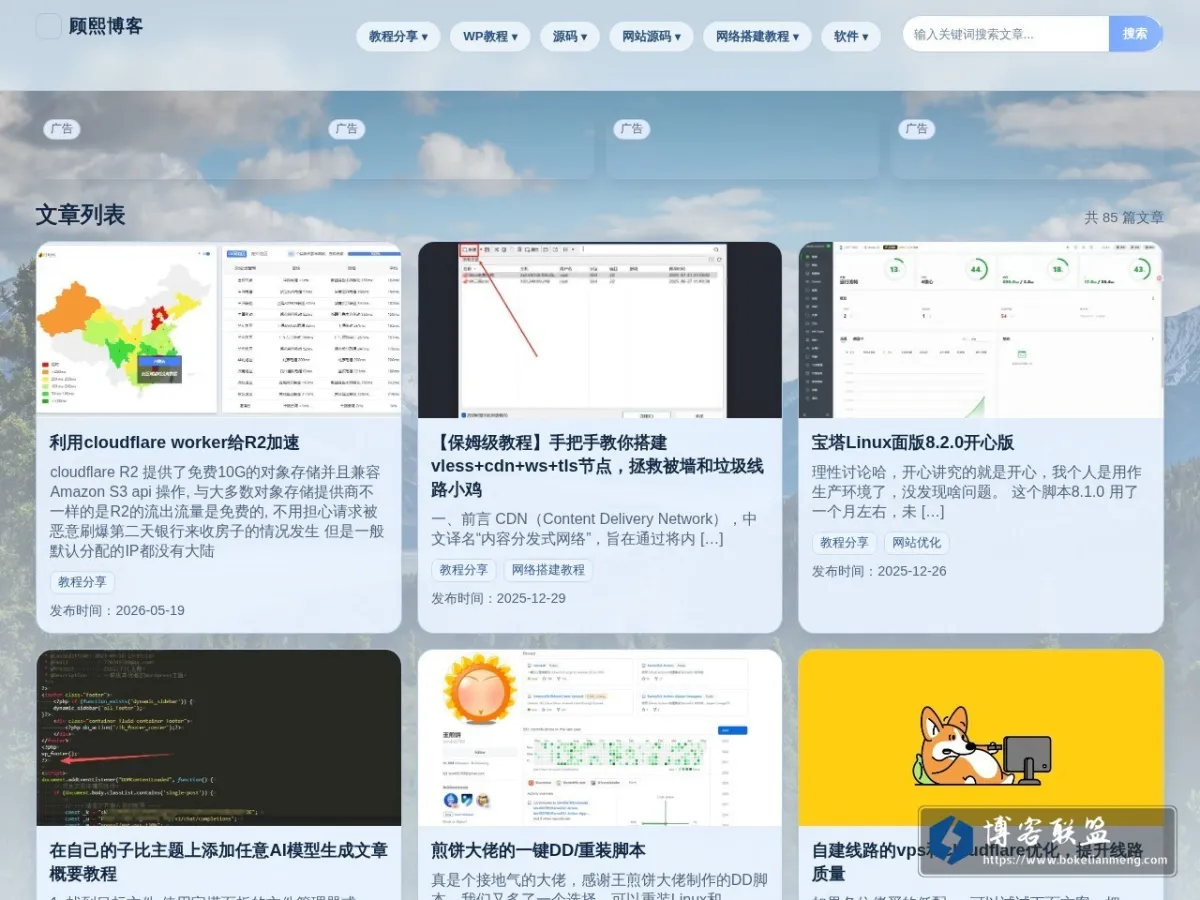Click the 文章列表 heading
Screen dimensions: 1200x900
point(80,215)
